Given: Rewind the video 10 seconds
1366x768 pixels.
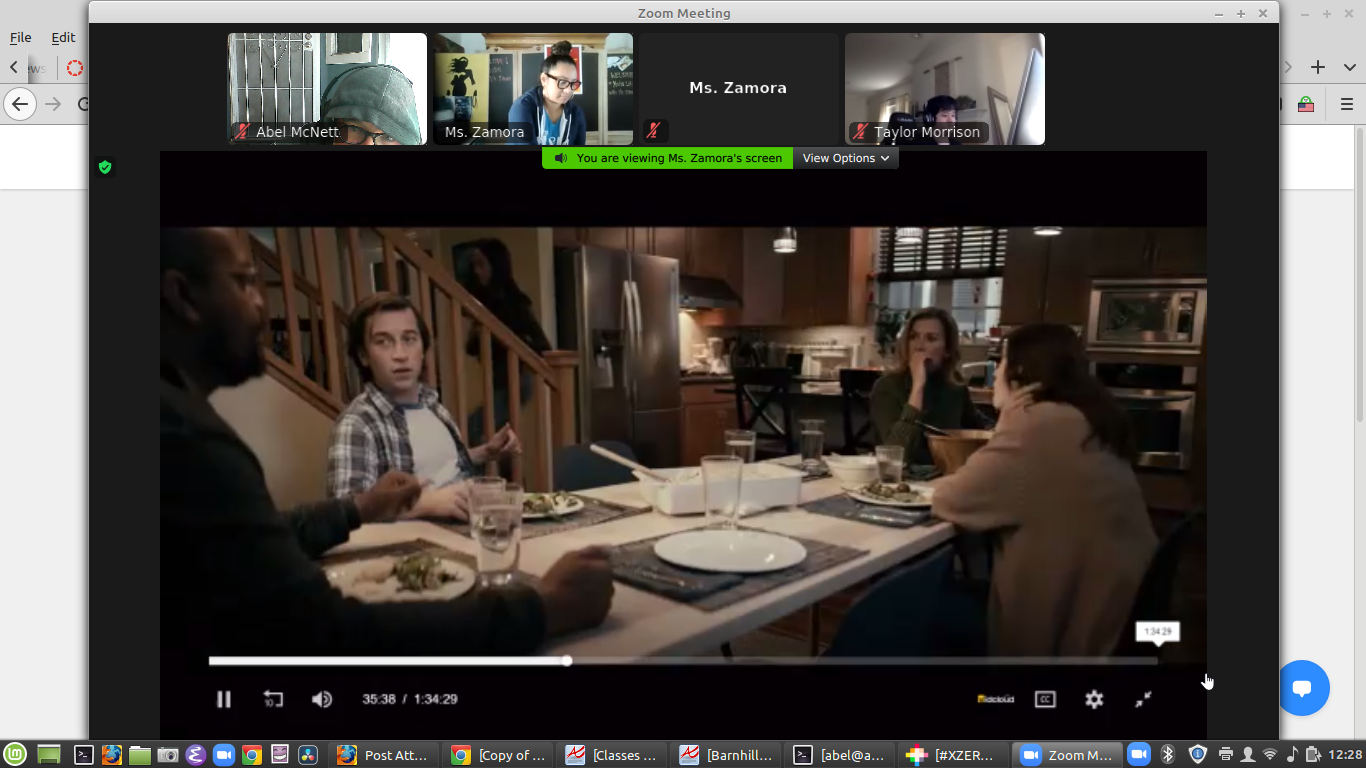Looking at the screenshot, I should point(273,699).
